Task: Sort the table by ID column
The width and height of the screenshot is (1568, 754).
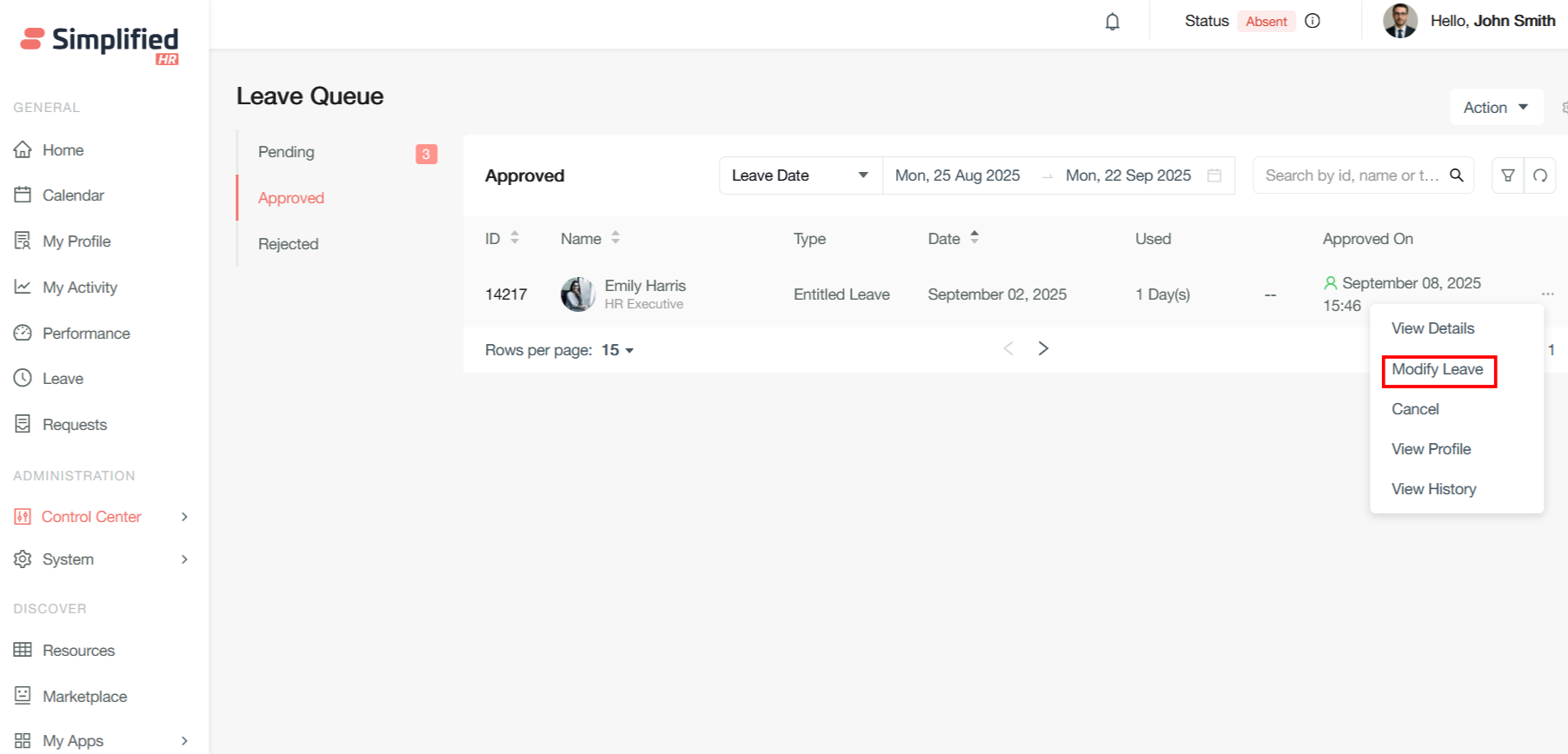Action: pyautogui.click(x=515, y=238)
